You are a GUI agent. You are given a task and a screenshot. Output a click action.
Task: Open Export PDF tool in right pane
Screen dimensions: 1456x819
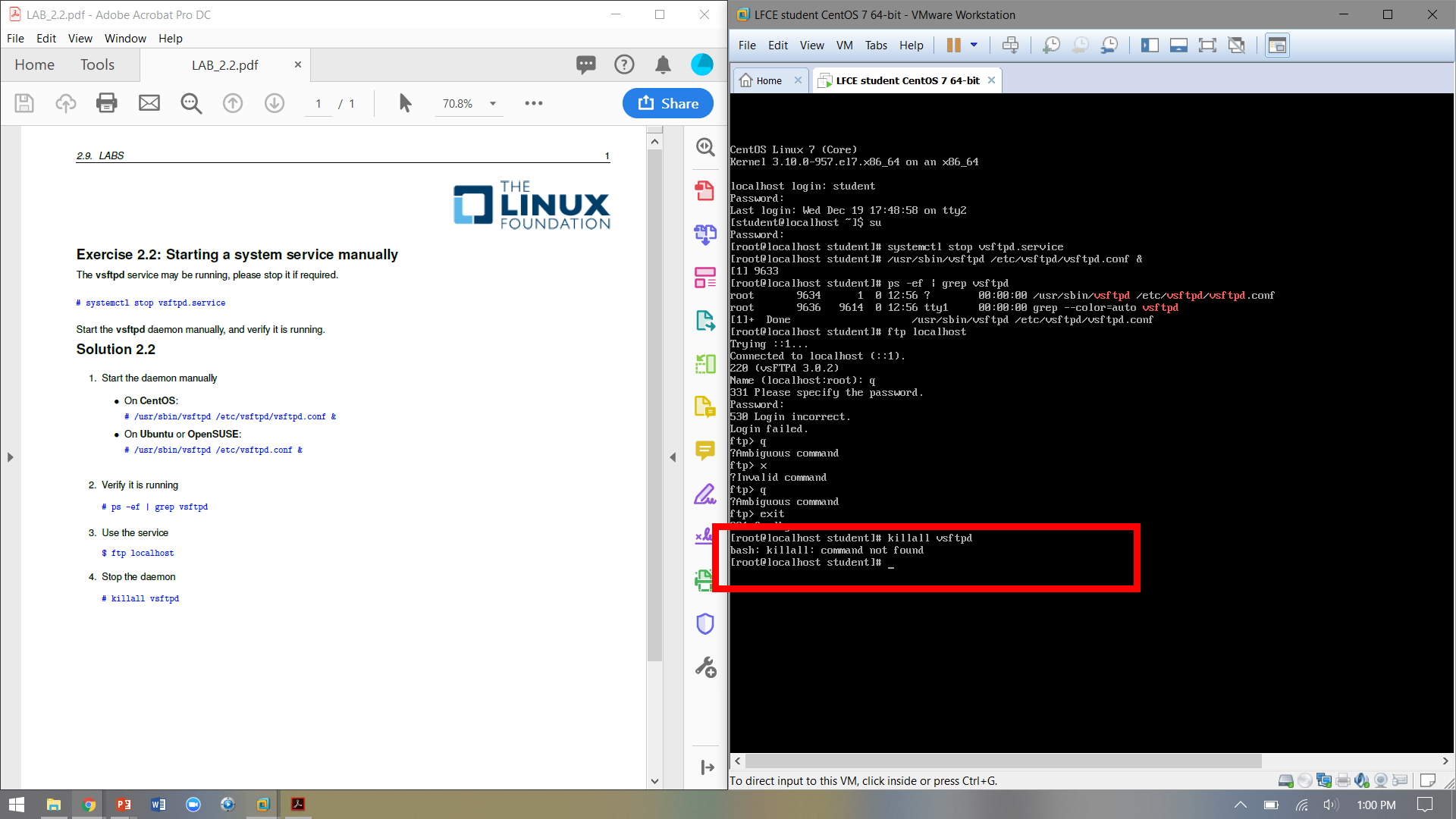705,321
